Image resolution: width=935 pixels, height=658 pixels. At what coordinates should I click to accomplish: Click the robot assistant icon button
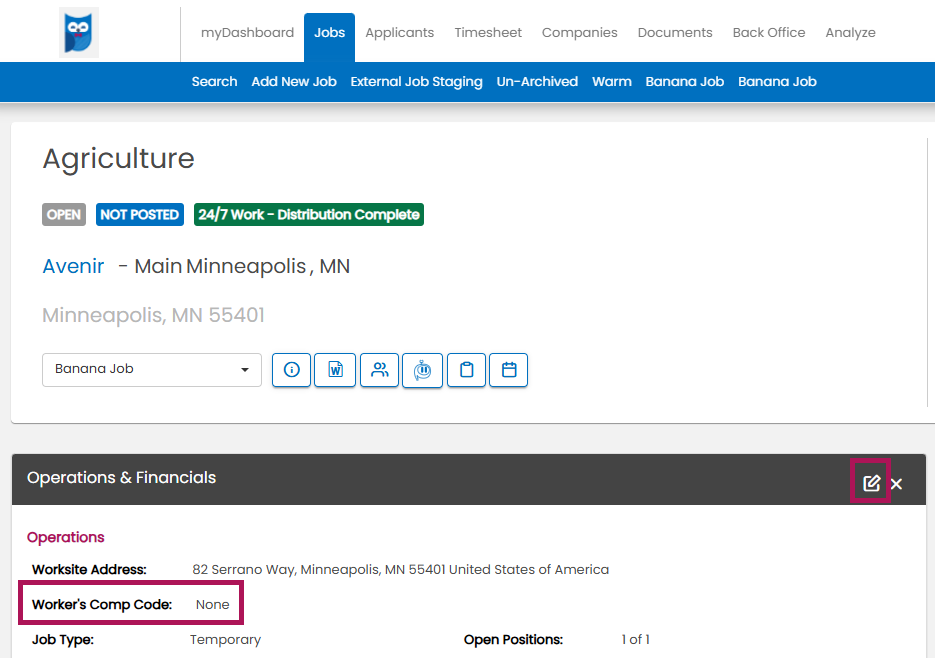point(423,370)
